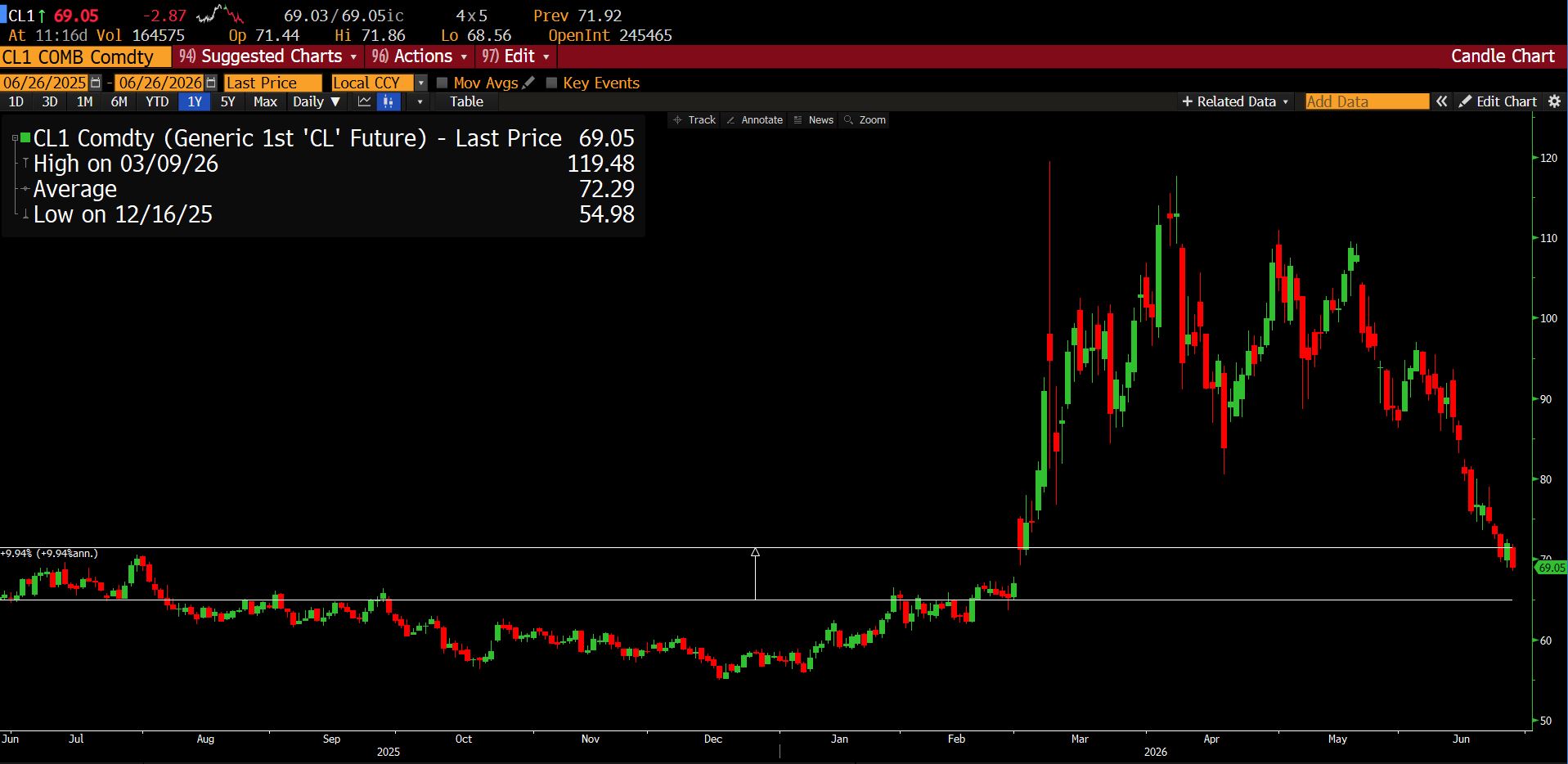The image size is (1568, 764).
Task: Click the Last Price field selector
Action: click(x=273, y=83)
